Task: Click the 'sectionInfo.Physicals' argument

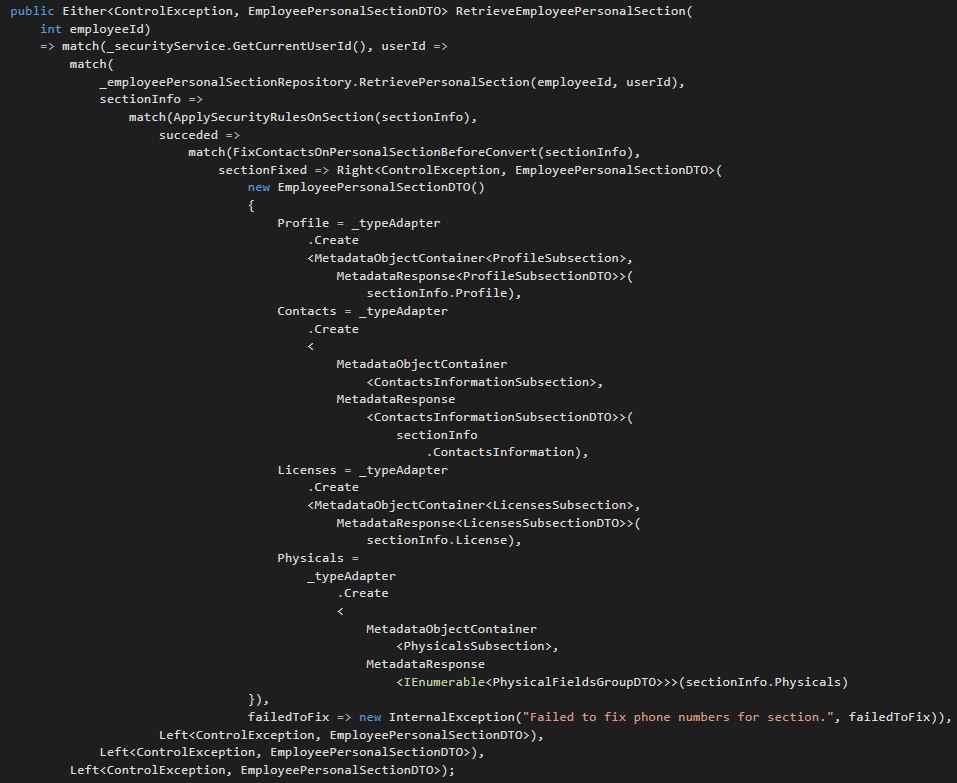Action: (763, 682)
